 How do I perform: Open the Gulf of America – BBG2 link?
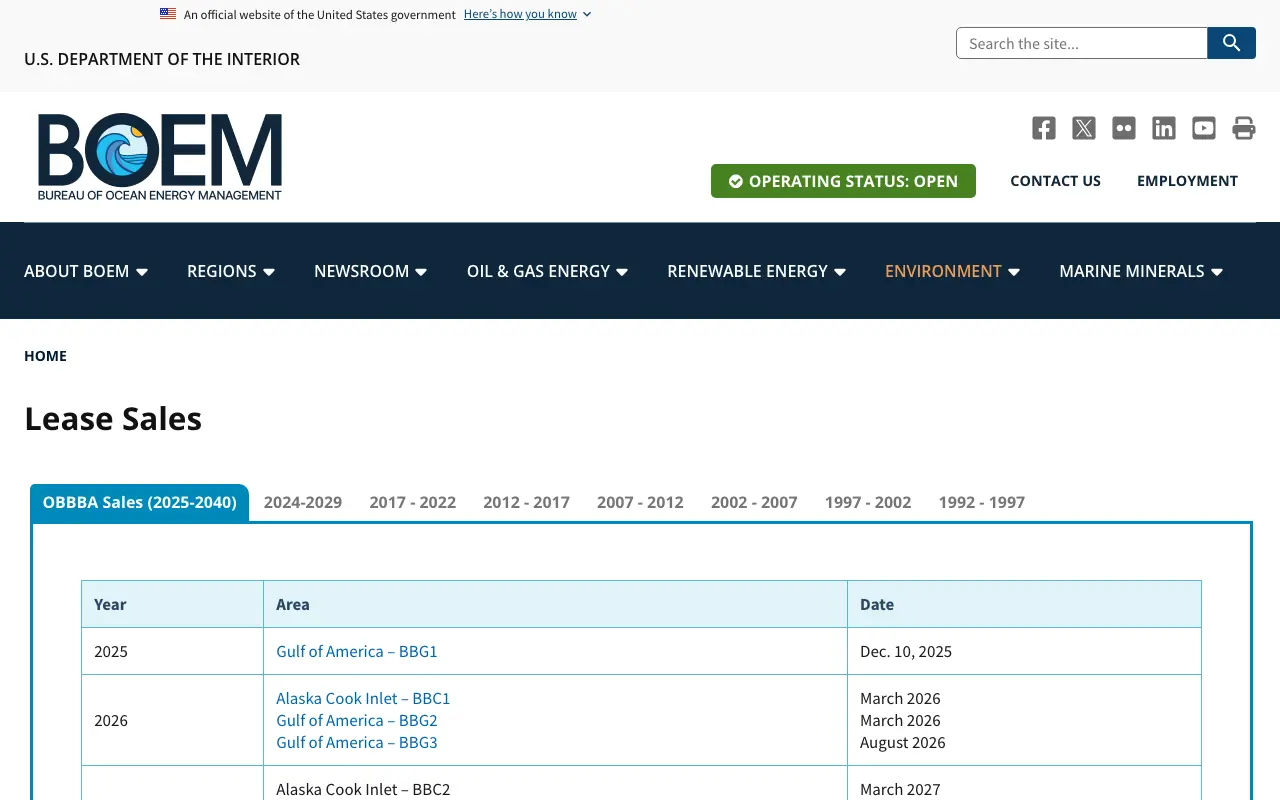point(357,720)
